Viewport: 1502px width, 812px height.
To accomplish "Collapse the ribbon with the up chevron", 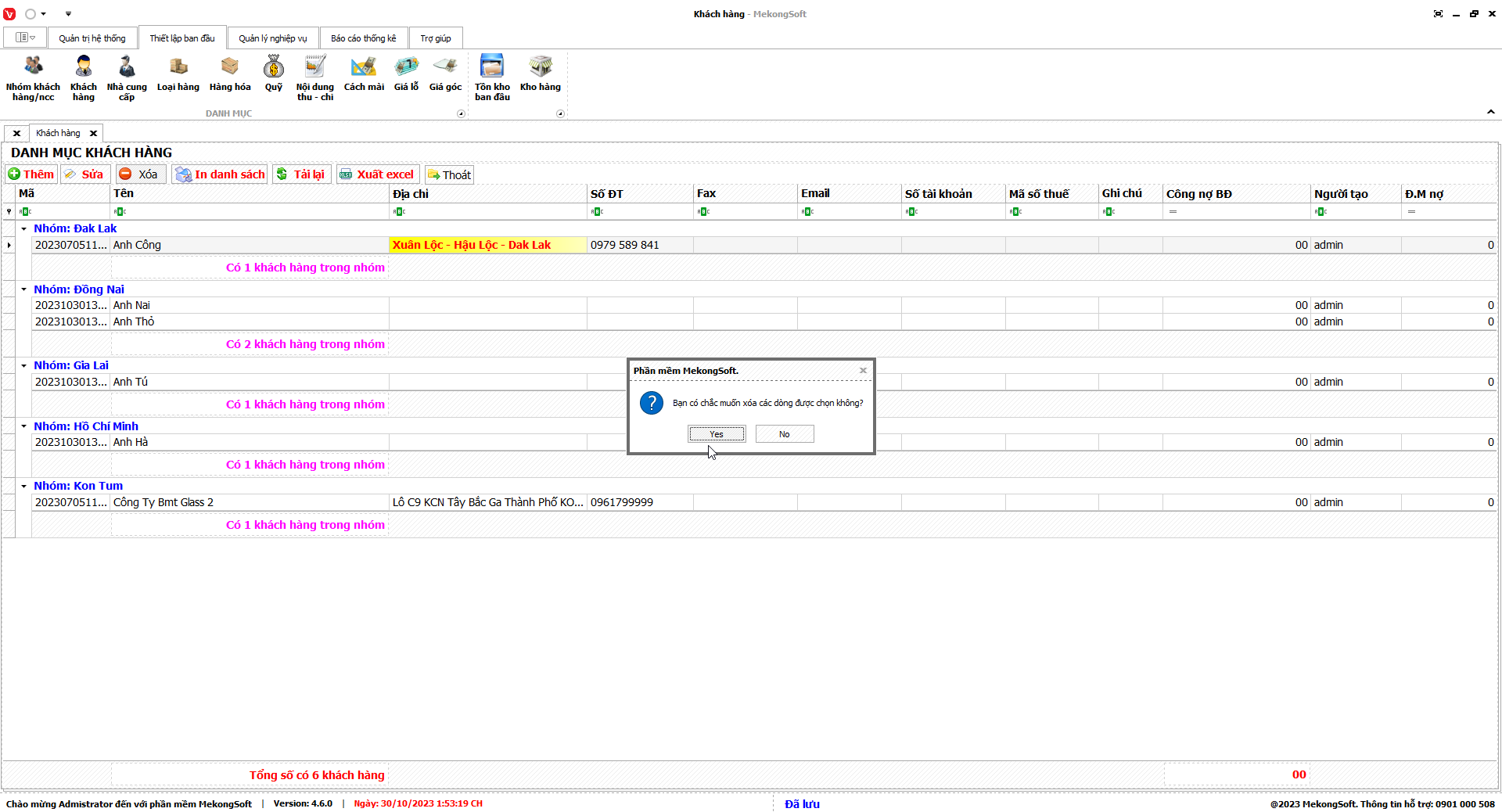I will click(x=1490, y=113).
